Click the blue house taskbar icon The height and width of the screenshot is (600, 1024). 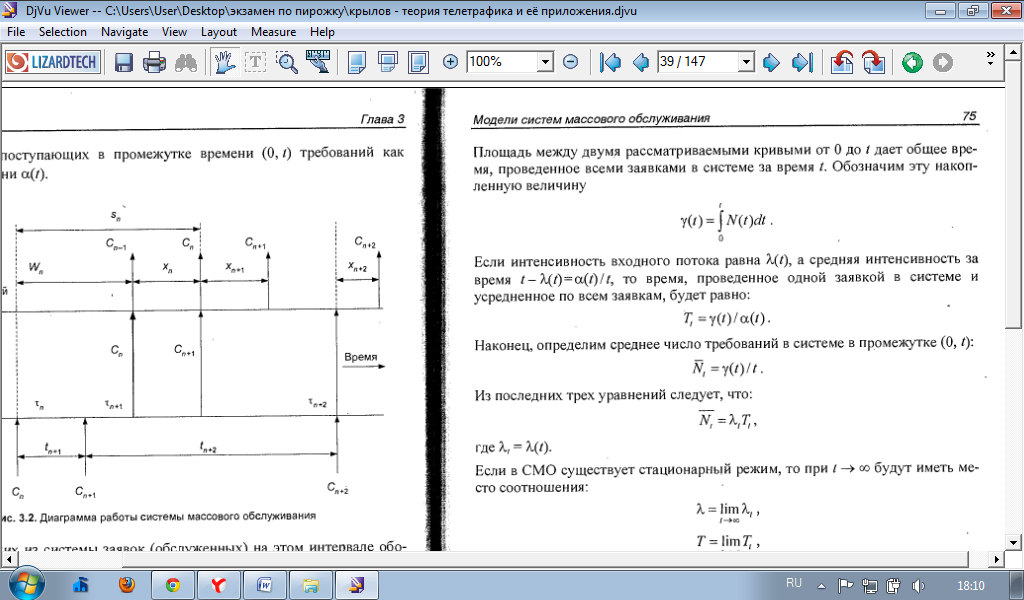click(x=81, y=585)
